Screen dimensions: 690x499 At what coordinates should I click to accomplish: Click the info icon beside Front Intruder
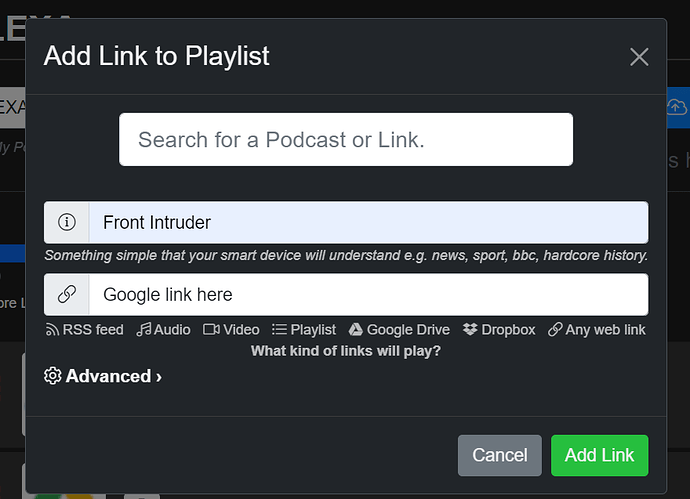pos(67,222)
